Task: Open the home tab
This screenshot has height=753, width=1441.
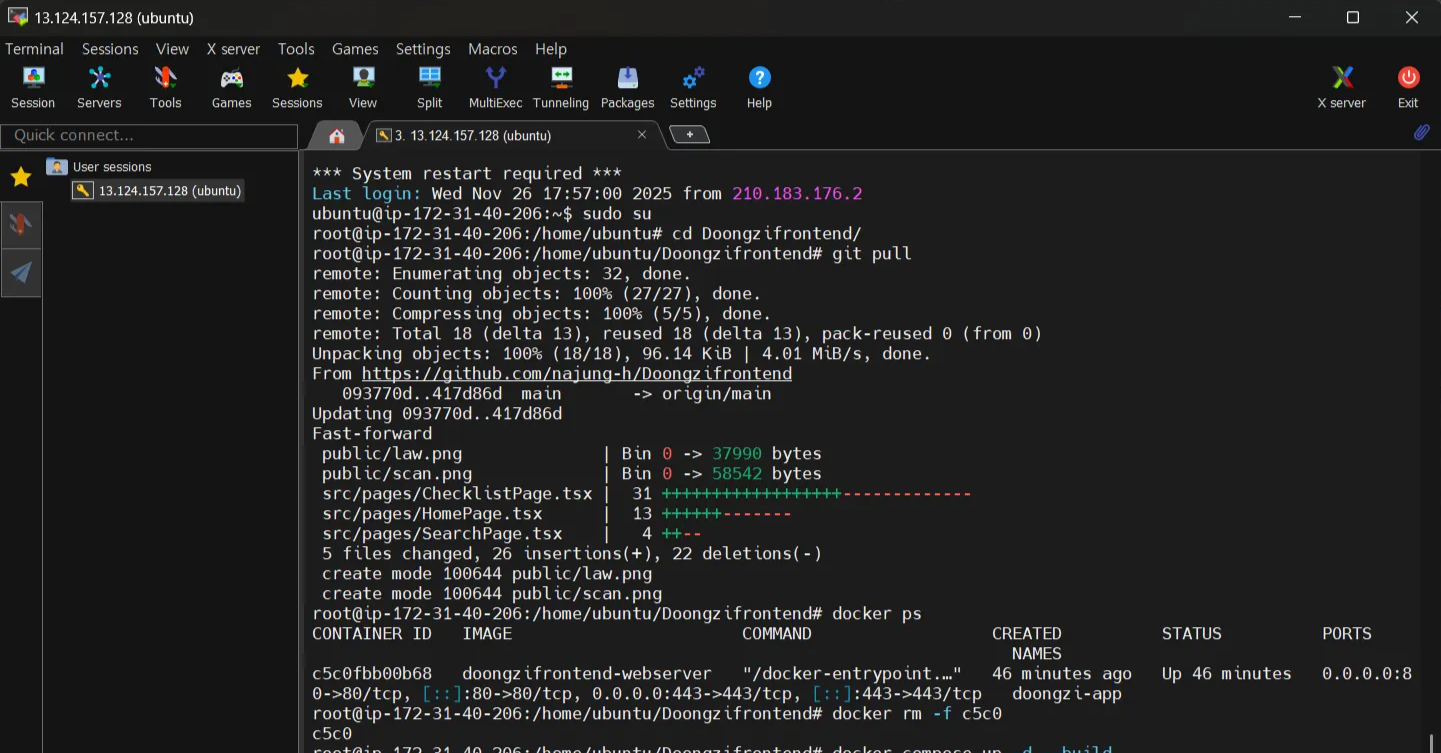Action: click(337, 135)
